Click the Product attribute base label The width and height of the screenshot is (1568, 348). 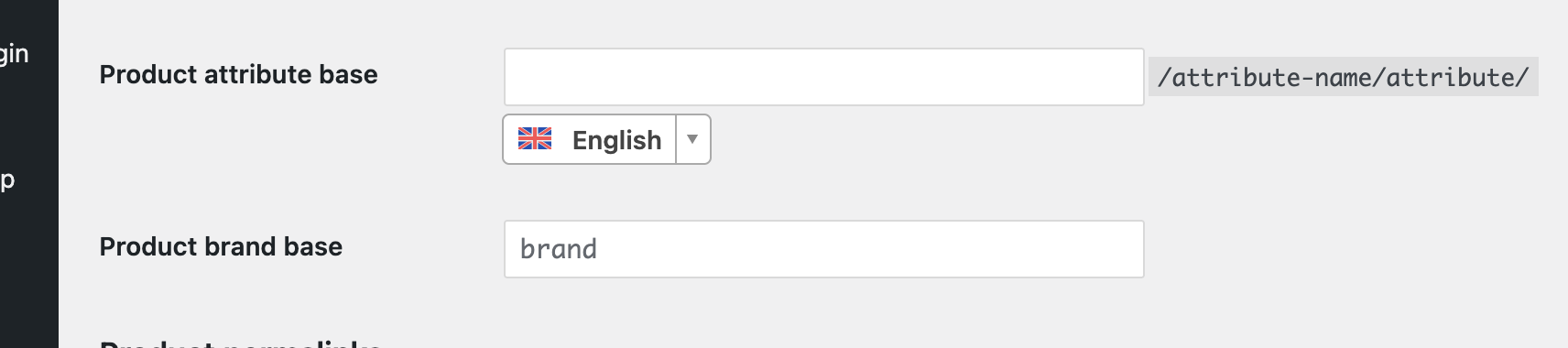[238, 74]
